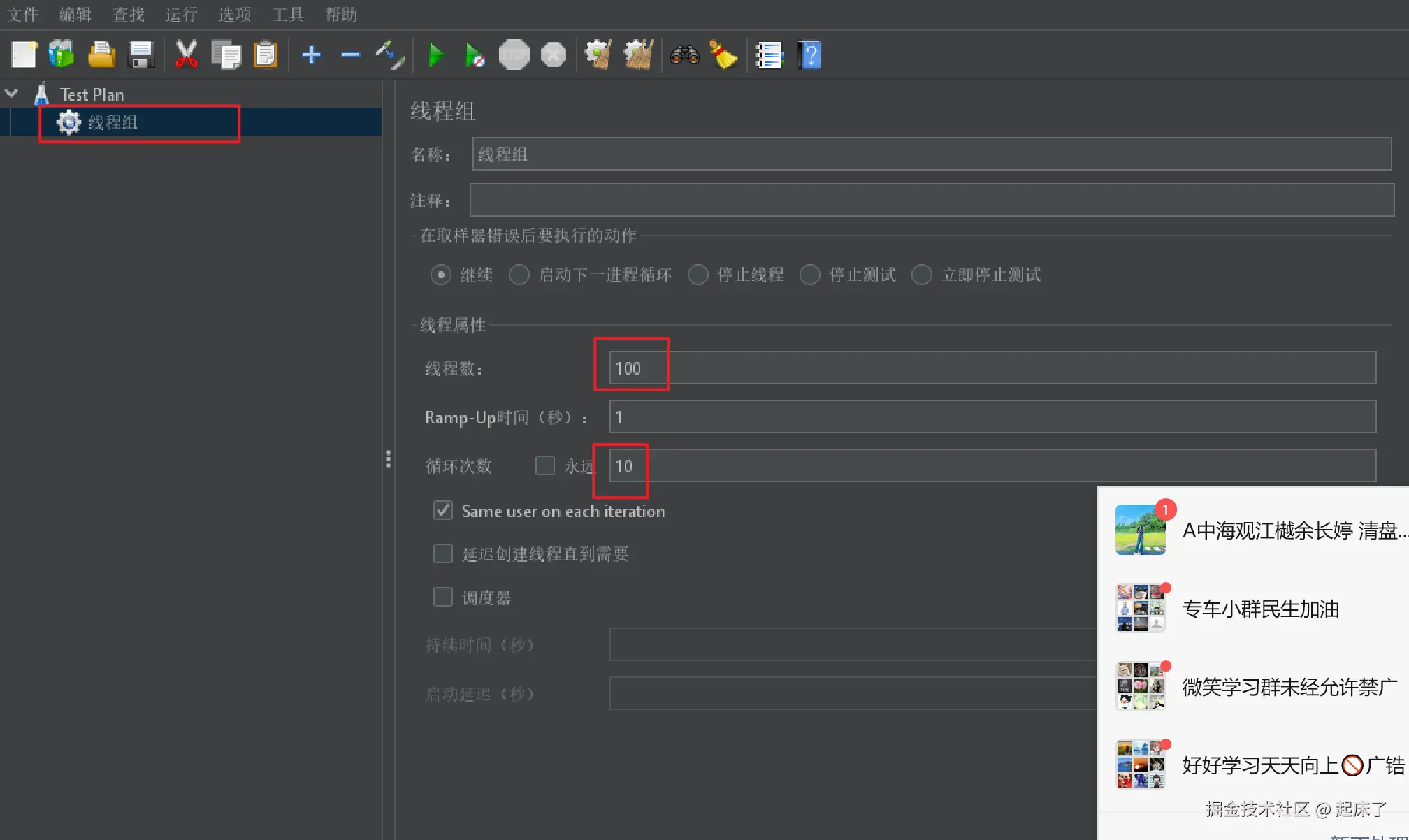Screen dimensions: 1409x840
Task: Click the blue plus Expand All icon
Action: (x=311, y=55)
